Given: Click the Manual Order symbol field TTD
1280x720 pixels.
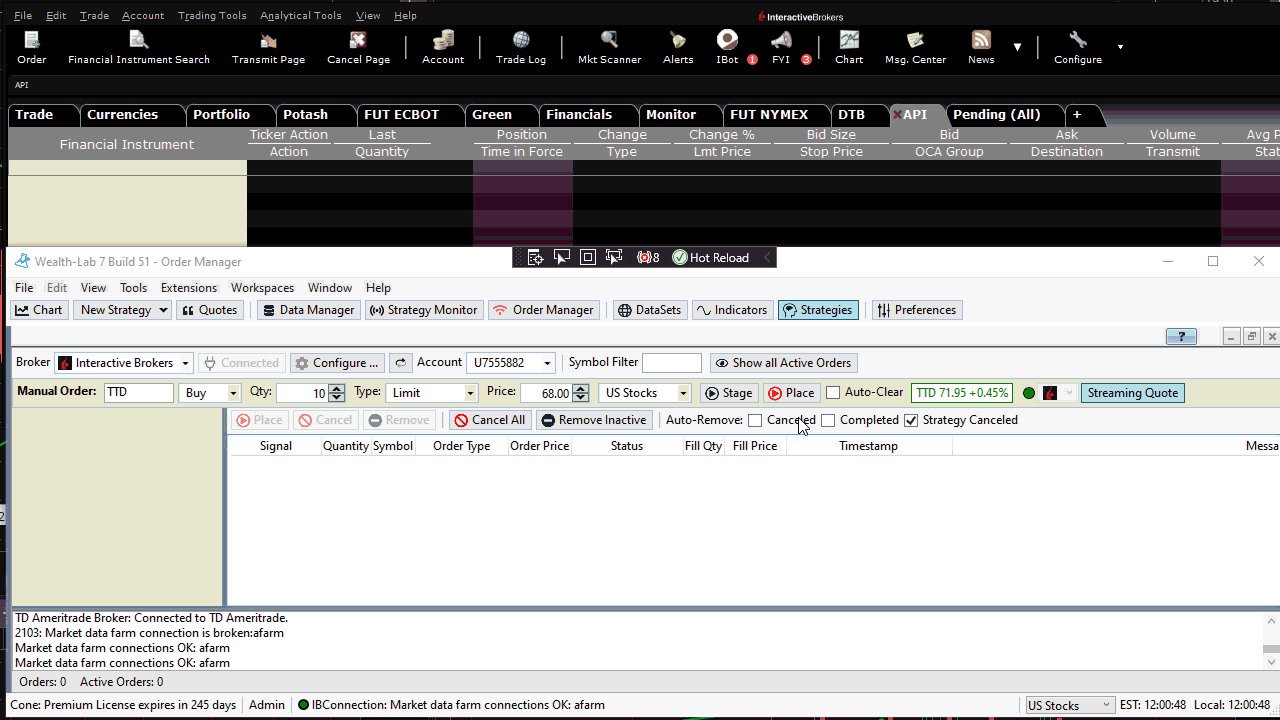Looking at the screenshot, I should click(139, 393).
